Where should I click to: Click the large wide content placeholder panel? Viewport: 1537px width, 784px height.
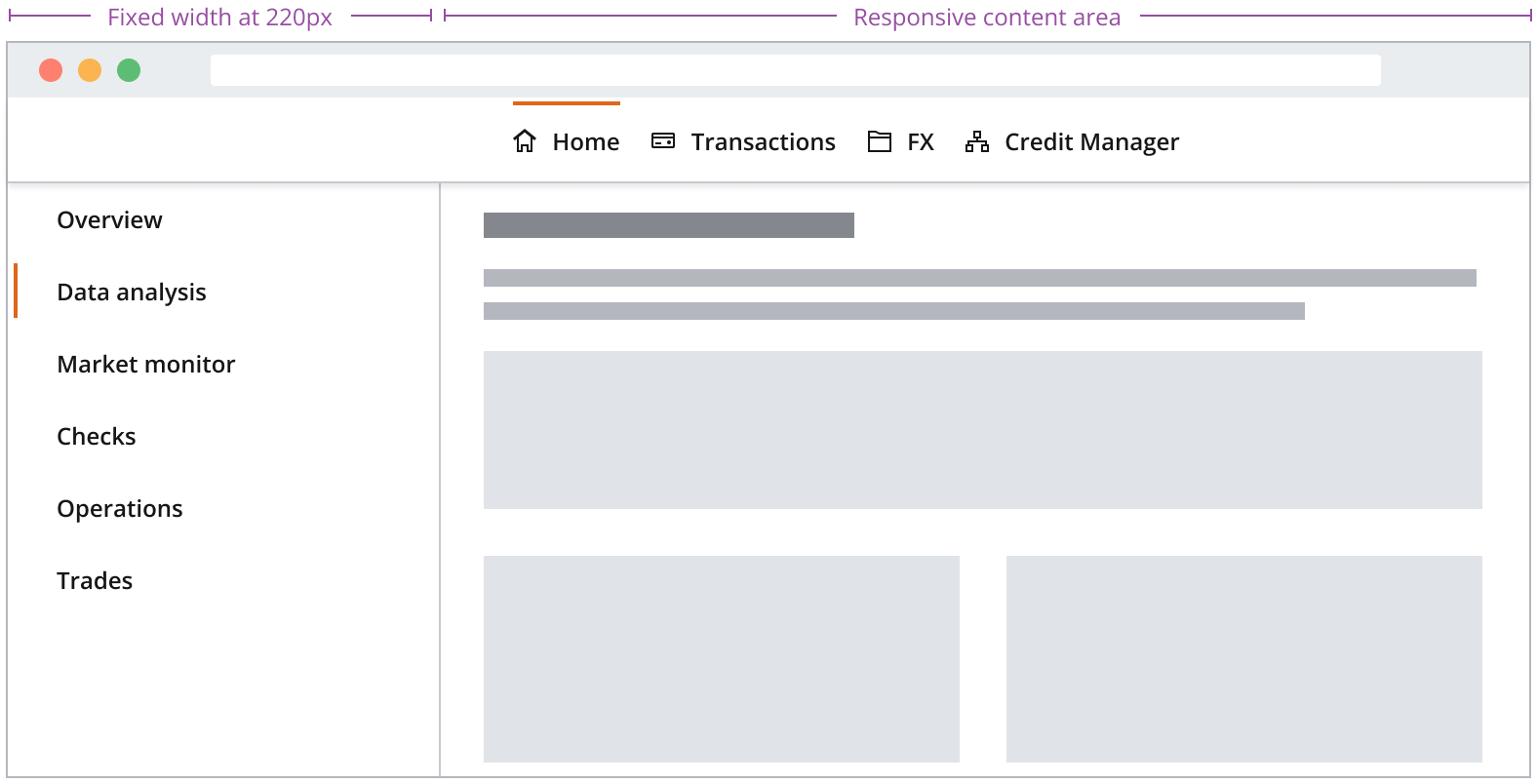coord(982,430)
